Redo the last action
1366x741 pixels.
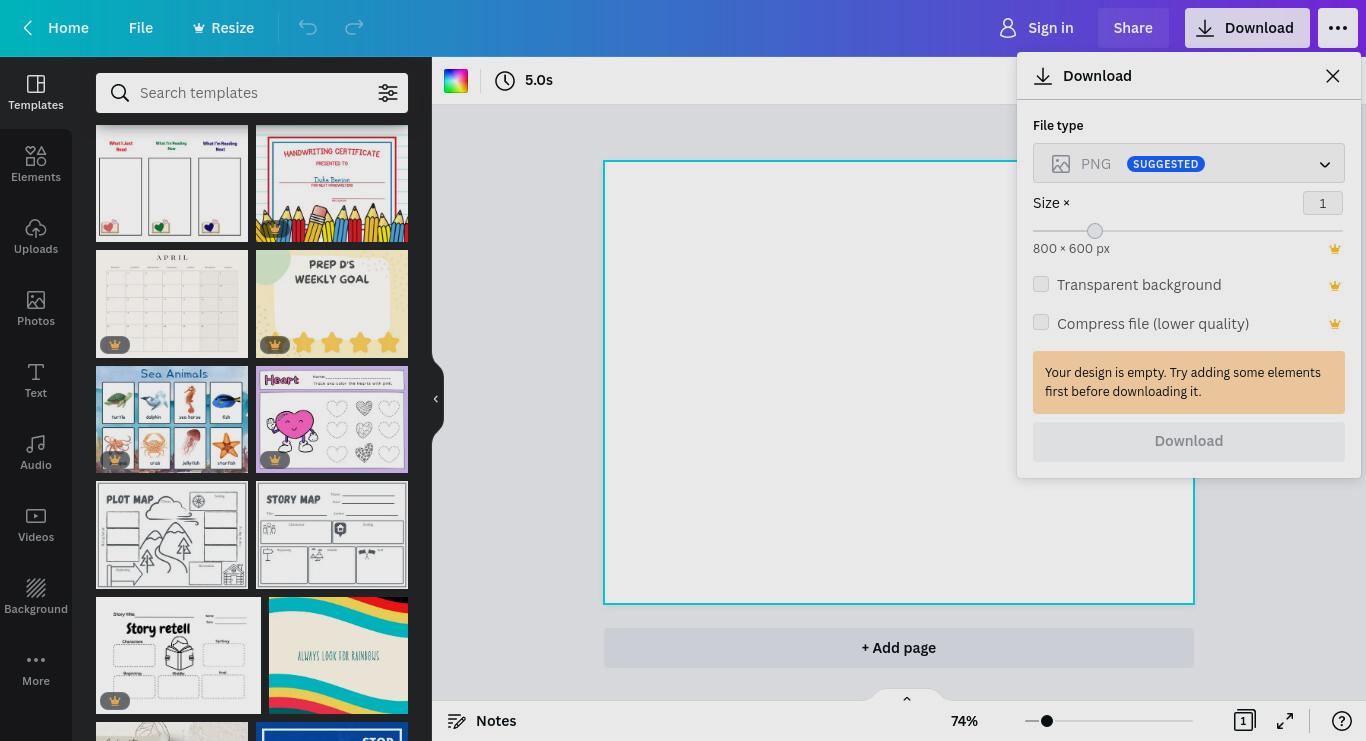tap(354, 28)
